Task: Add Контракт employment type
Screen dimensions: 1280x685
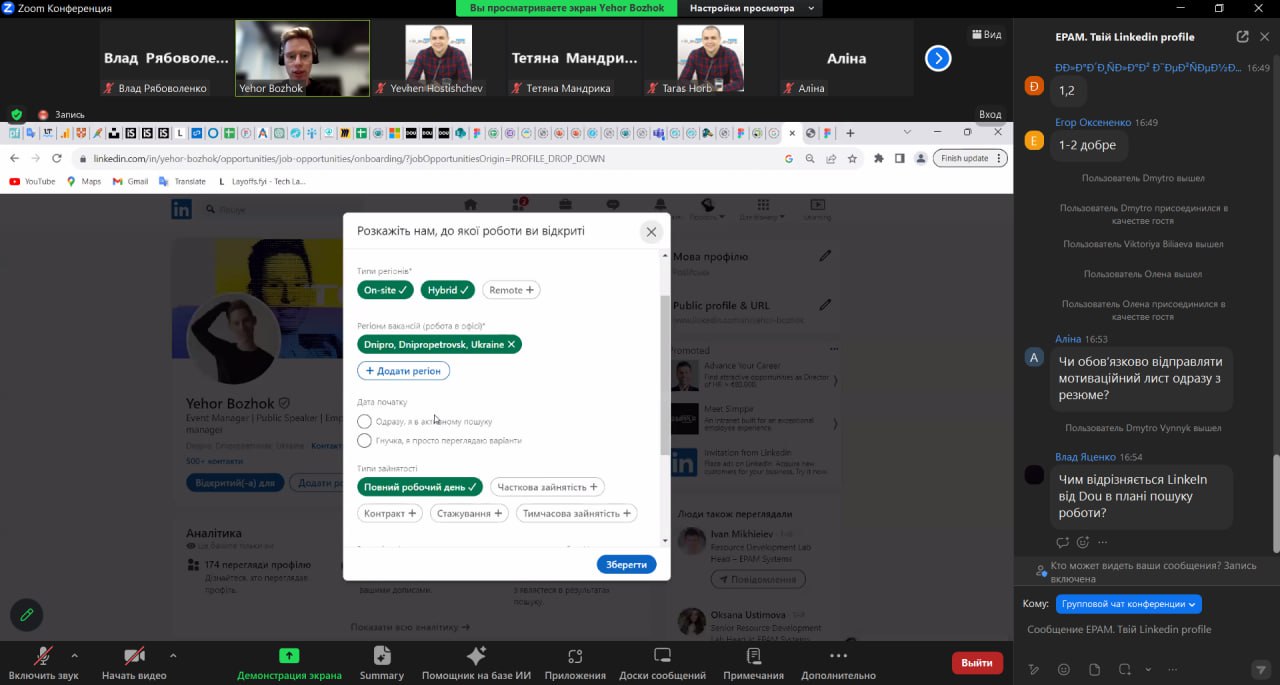Action: (x=390, y=513)
